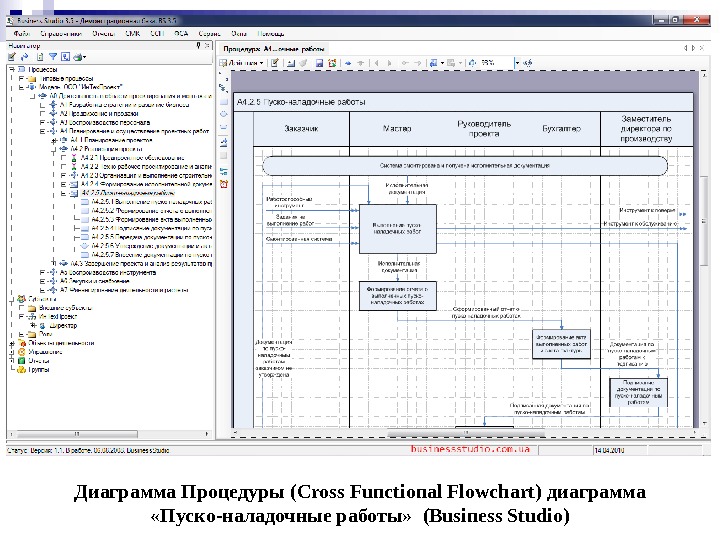Select the Группы tree node
Viewport: 720px width, 540px height.
(39, 370)
